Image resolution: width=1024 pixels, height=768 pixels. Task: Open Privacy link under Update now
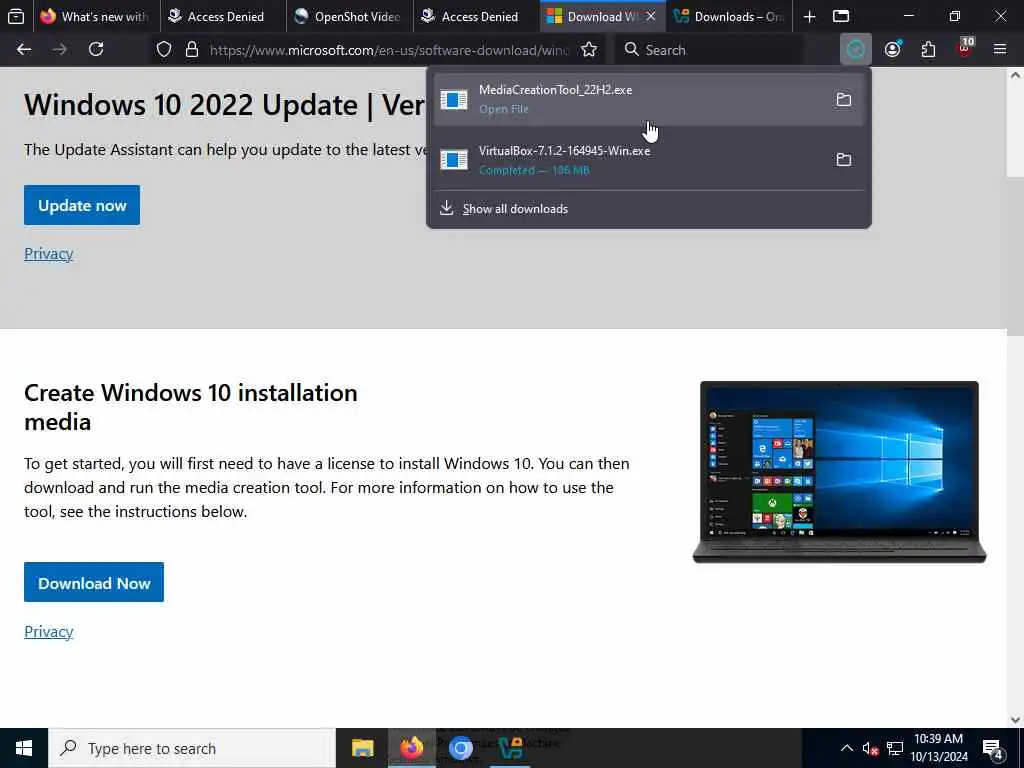[48, 253]
